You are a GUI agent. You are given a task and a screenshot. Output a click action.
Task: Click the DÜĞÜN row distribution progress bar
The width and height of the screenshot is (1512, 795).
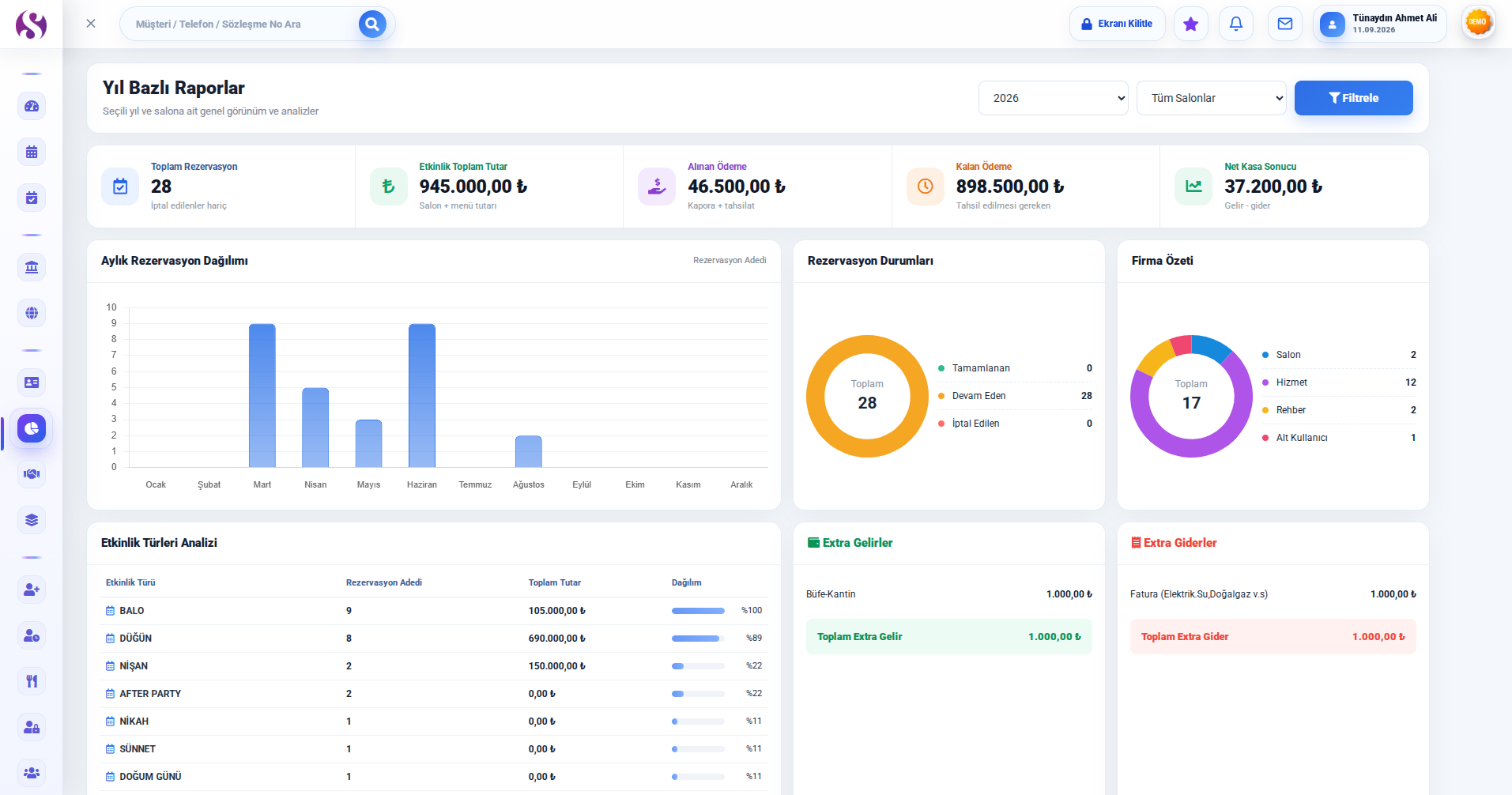pyautogui.click(x=698, y=639)
